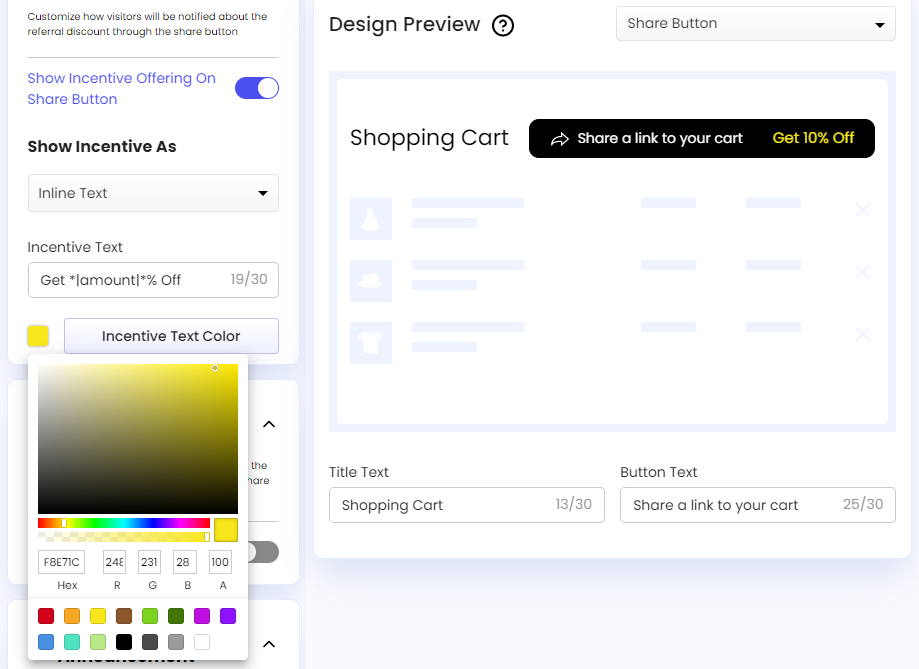The image size is (919, 669).
Task: Pick the red preset color swatch
Action: (45, 616)
